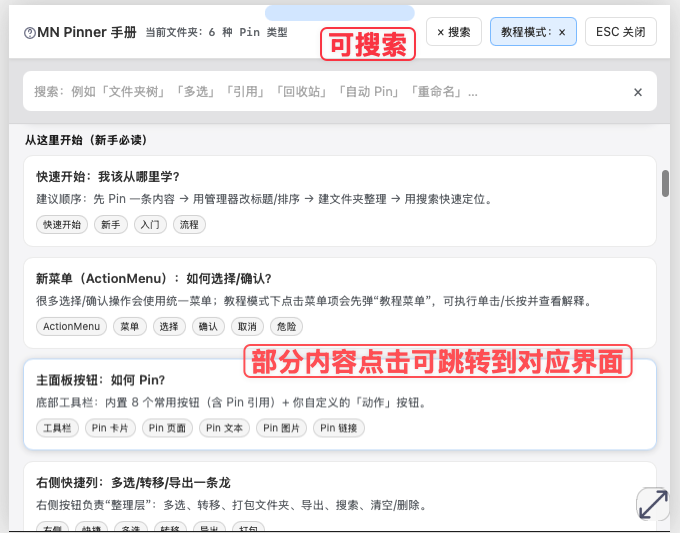Toggle the 教程模式 tutorial mode button

(533, 32)
